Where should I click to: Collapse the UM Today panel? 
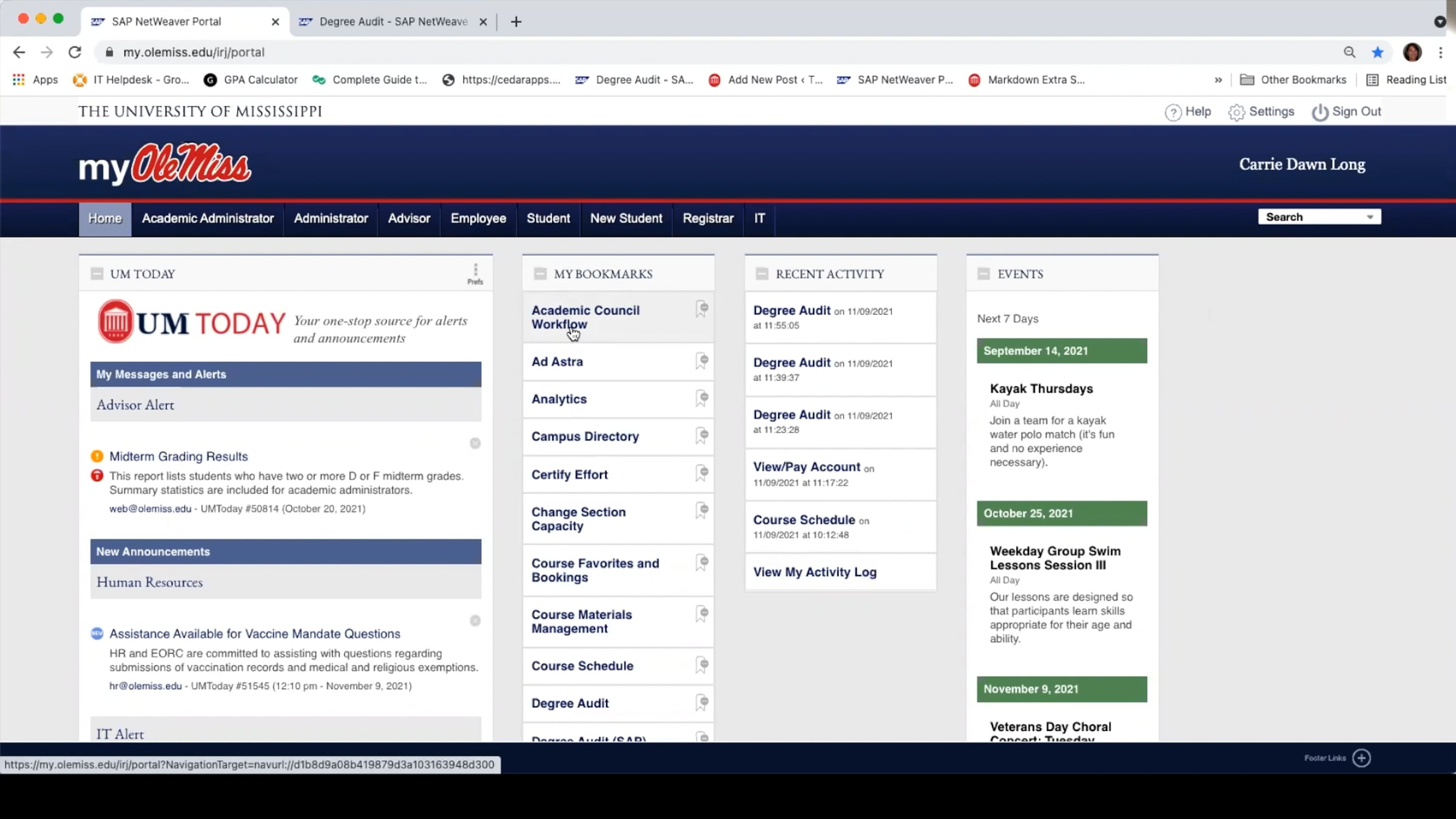tap(96, 274)
